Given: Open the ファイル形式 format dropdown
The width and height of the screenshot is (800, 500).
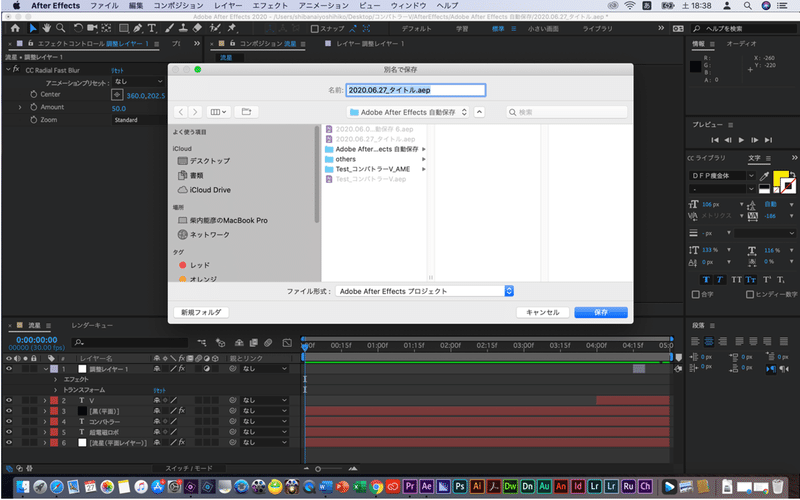Looking at the screenshot, I should point(424,291).
